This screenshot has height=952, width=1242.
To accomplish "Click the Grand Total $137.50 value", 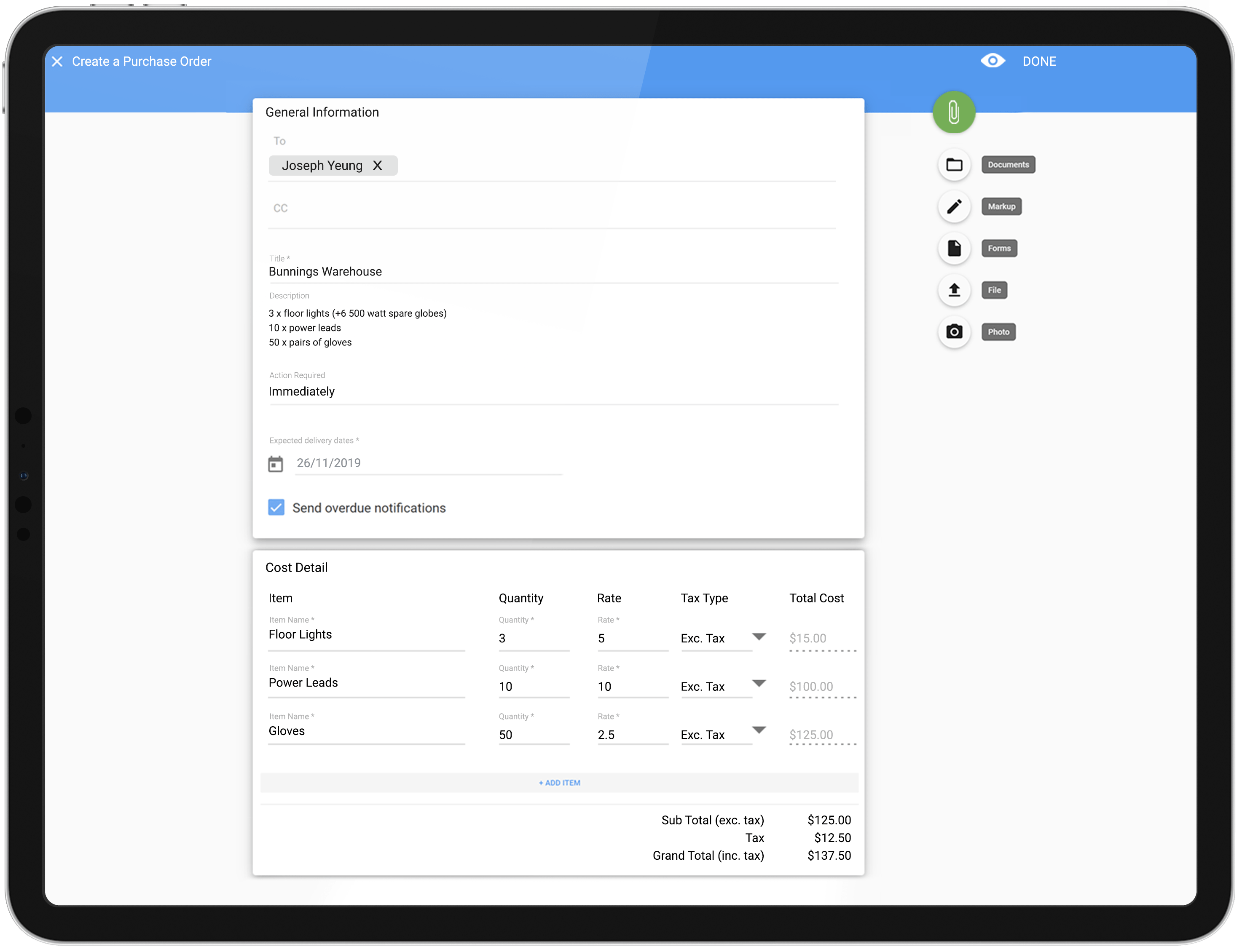I will (829, 856).
